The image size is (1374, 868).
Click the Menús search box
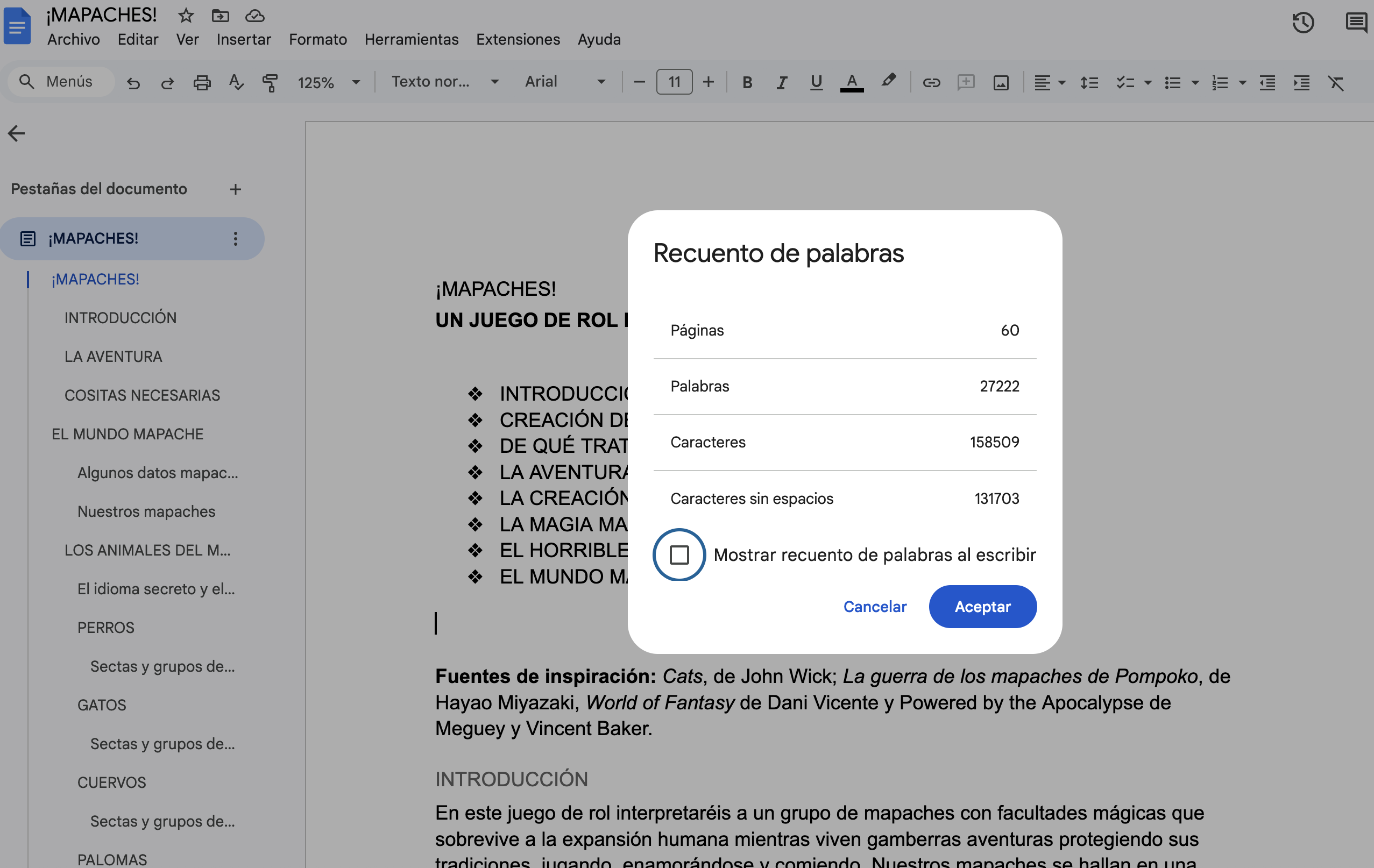(61, 82)
